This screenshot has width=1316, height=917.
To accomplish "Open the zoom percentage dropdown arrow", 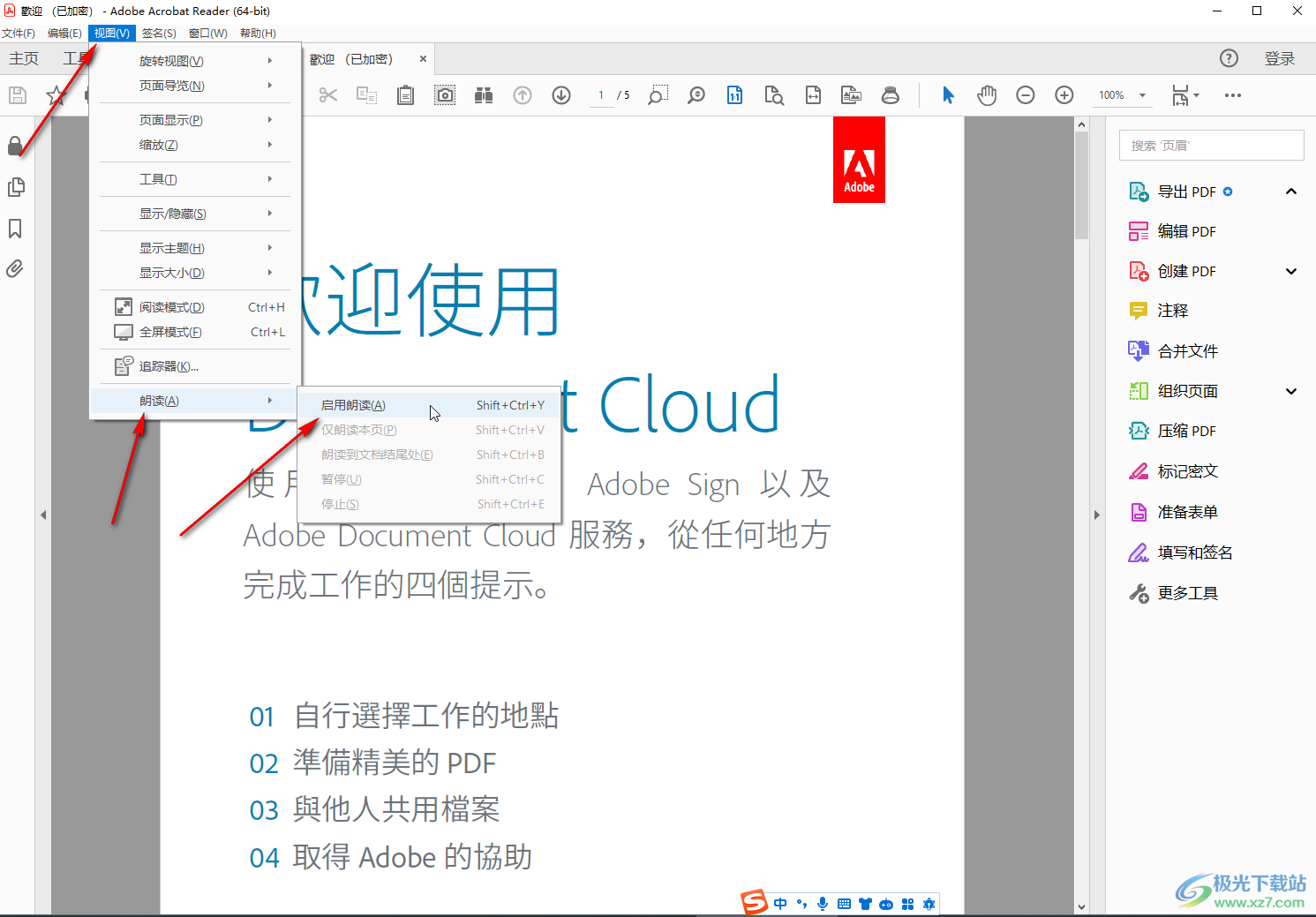I will coord(1143,95).
